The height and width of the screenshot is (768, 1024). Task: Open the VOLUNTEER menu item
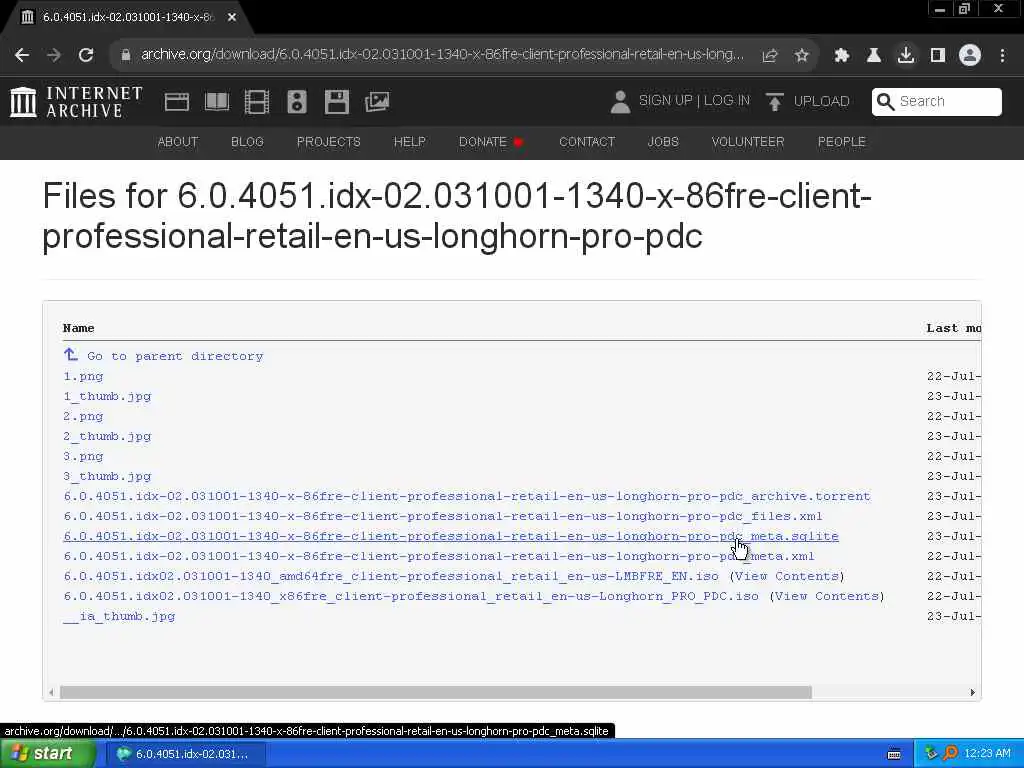point(748,142)
